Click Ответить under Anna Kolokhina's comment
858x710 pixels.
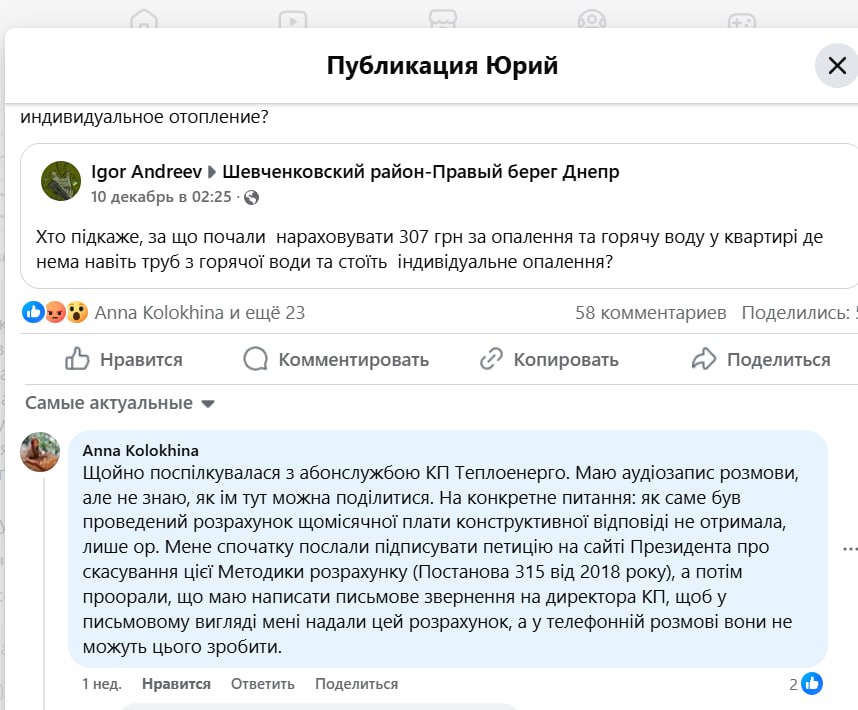[262, 684]
